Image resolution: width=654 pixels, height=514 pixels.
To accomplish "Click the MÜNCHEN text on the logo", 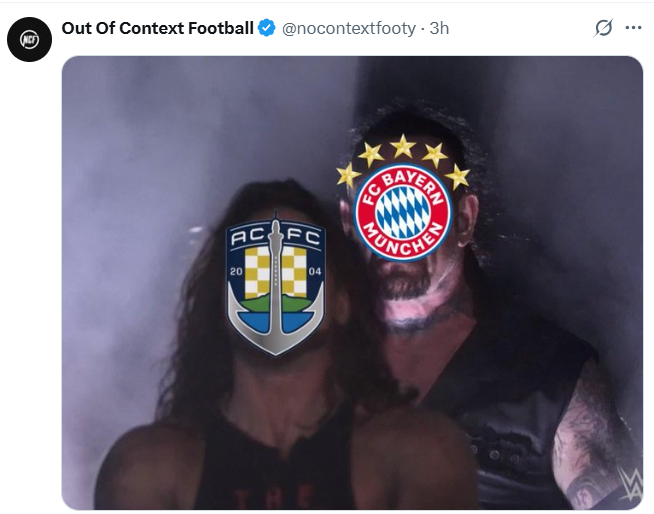I will click(401, 239).
